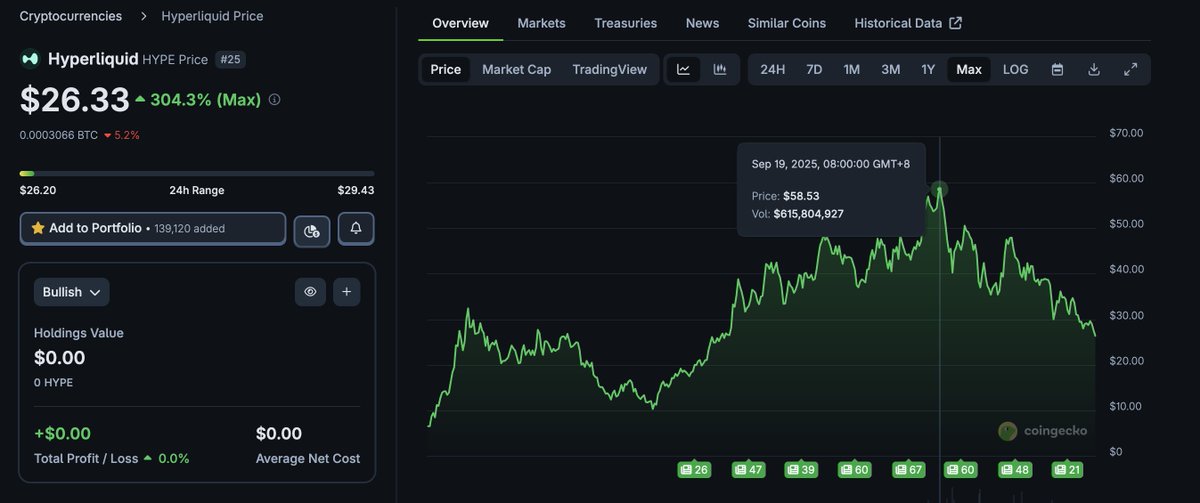The image size is (1200, 503).
Task: Open news marker labeled 47
Action: point(748,469)
